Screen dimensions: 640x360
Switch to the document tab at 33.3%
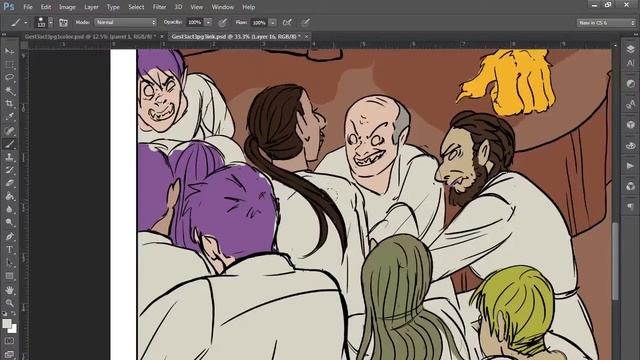(236, 36)
